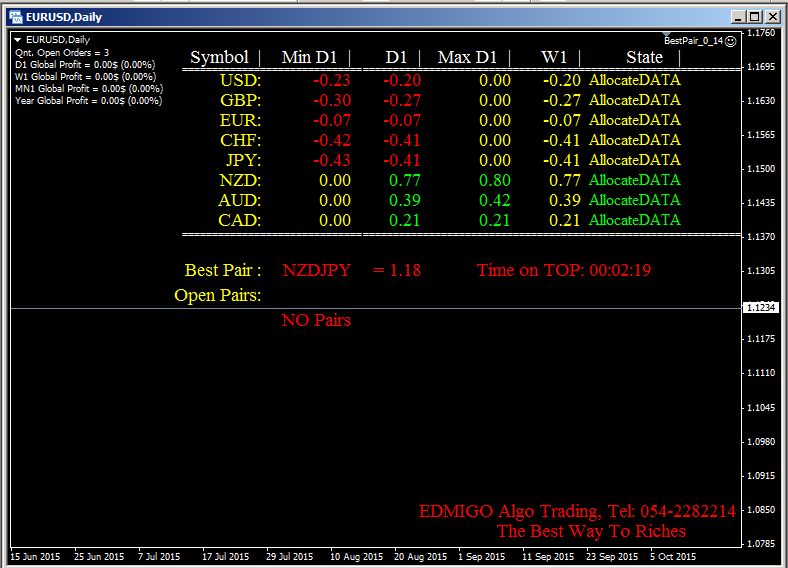Click the MN1 Global Profit line
Screen dimensions: 788x568
[x=89, y=88]
